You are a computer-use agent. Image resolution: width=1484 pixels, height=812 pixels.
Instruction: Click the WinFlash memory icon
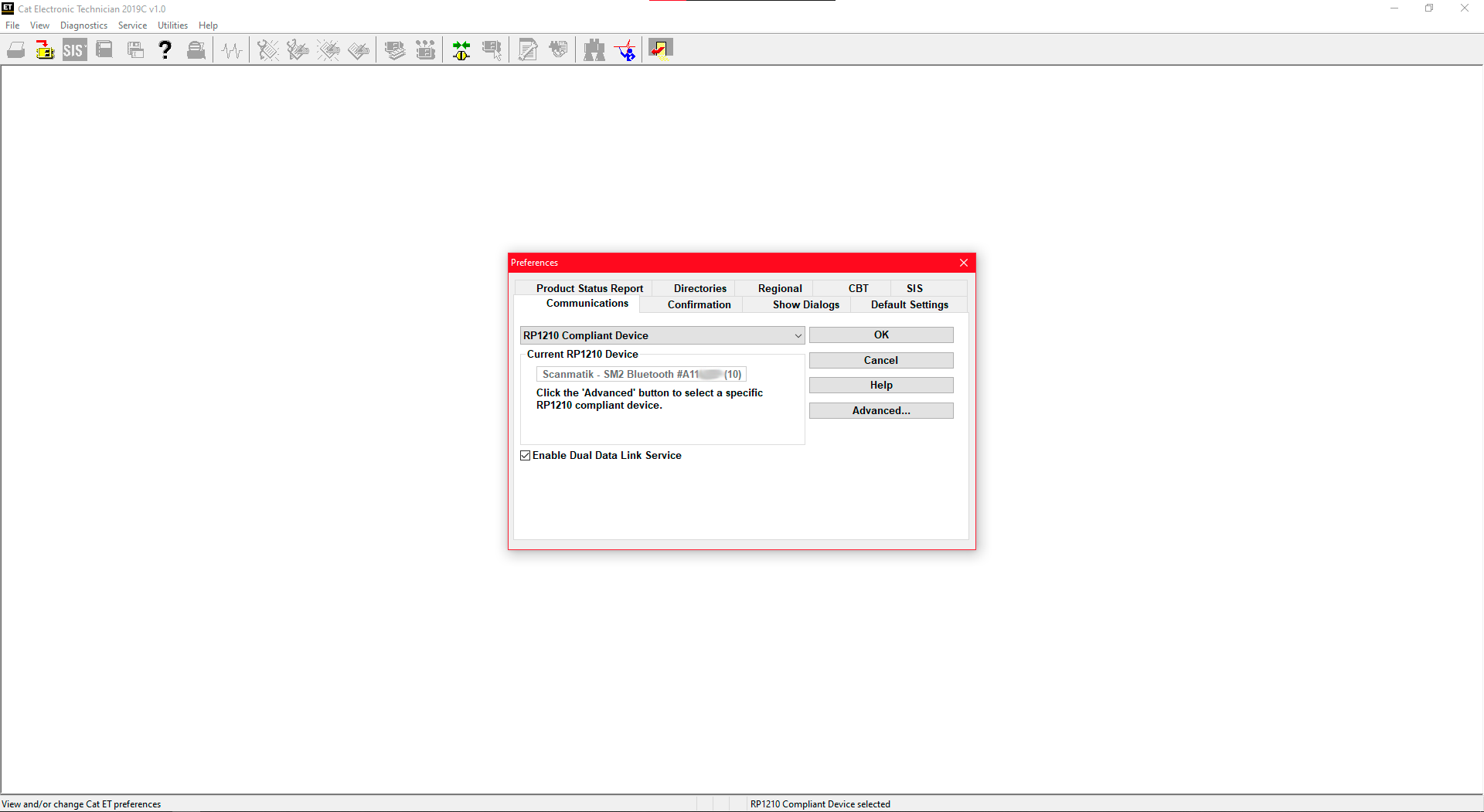point(558,50)
